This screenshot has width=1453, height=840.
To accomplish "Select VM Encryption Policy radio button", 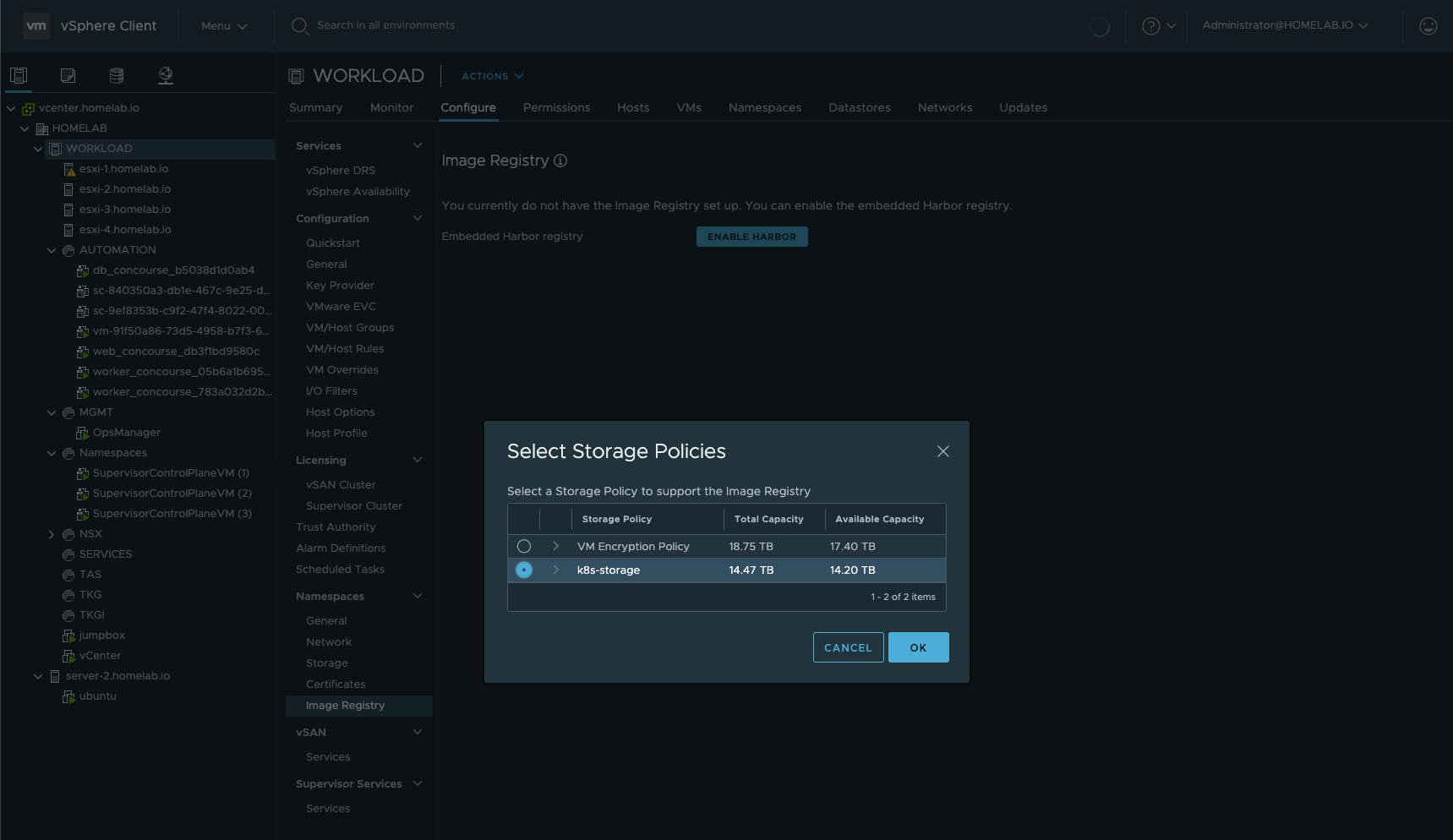I will 524,547.
